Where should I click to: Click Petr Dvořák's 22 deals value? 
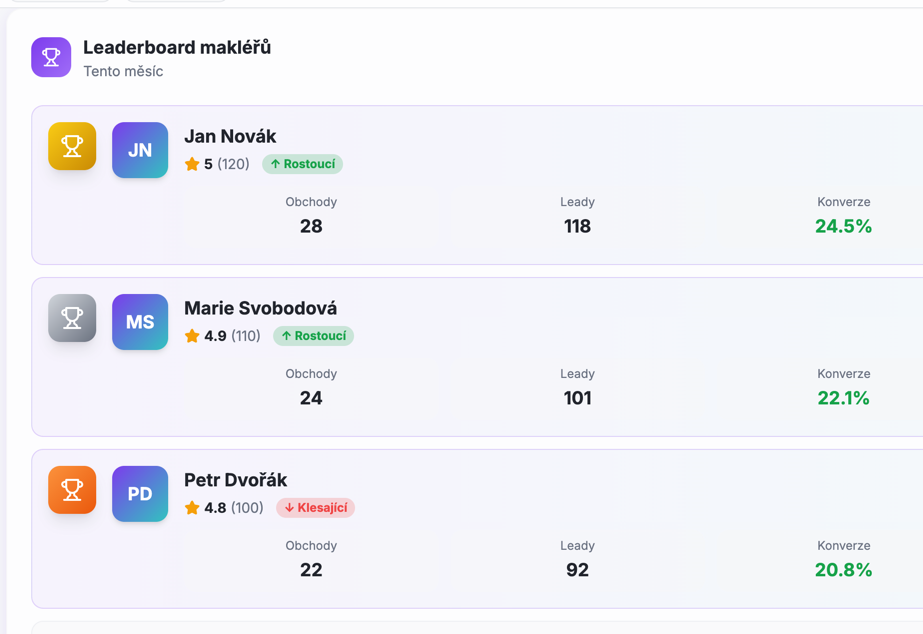[311, 570]
